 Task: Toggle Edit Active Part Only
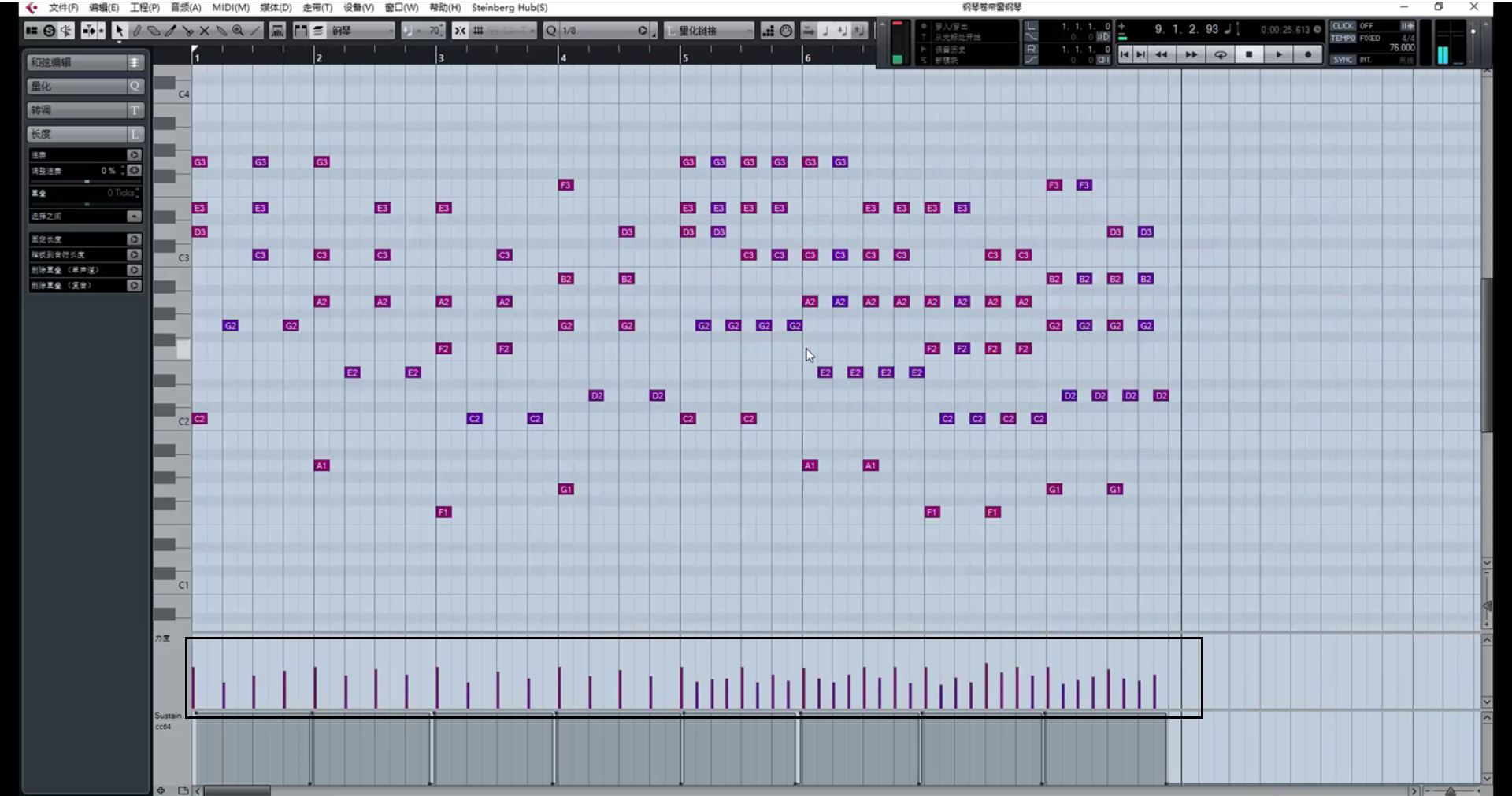point(318,31)
